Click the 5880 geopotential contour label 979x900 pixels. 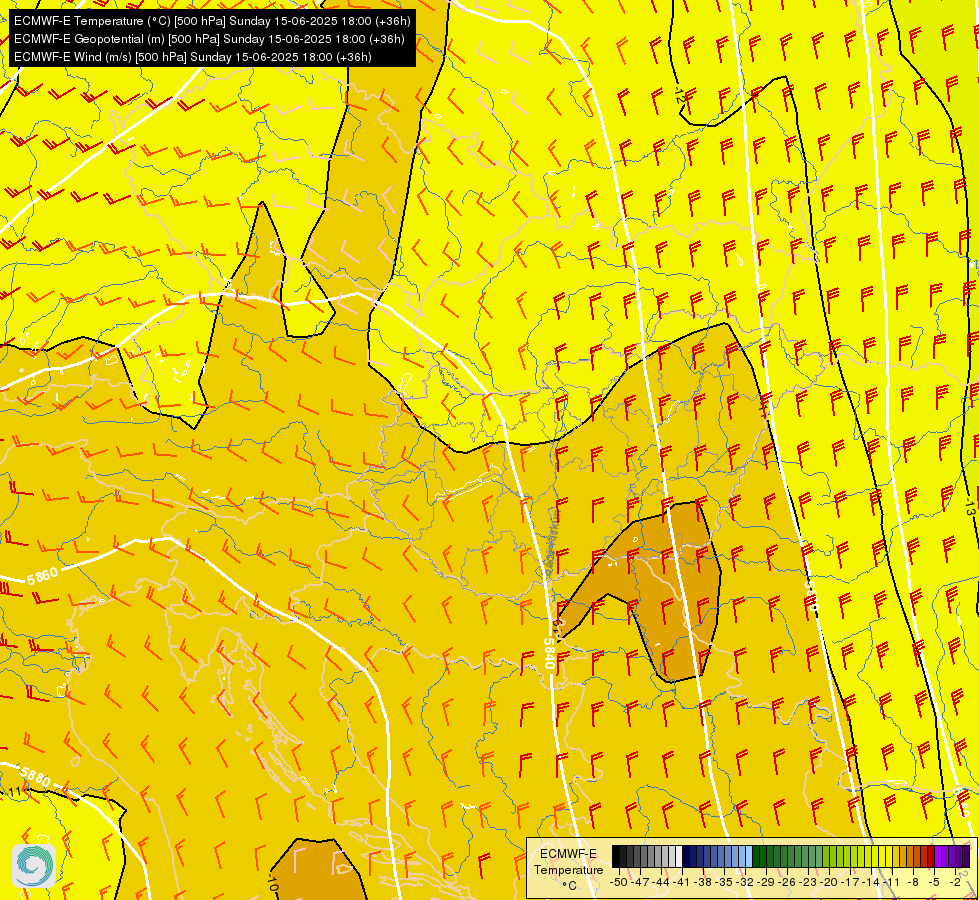pyautogui.click(x=34, y=776)
